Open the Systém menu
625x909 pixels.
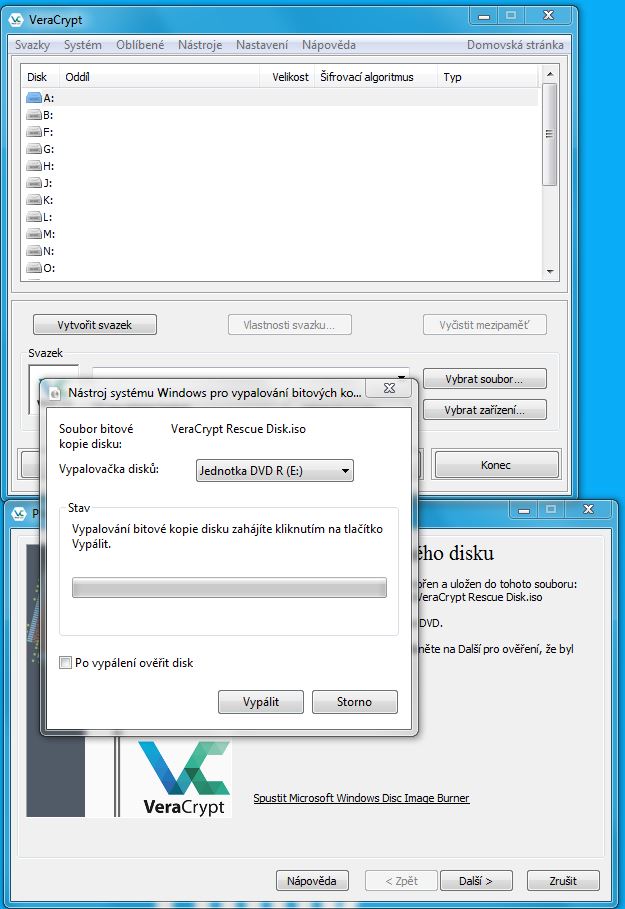[83, 45]
